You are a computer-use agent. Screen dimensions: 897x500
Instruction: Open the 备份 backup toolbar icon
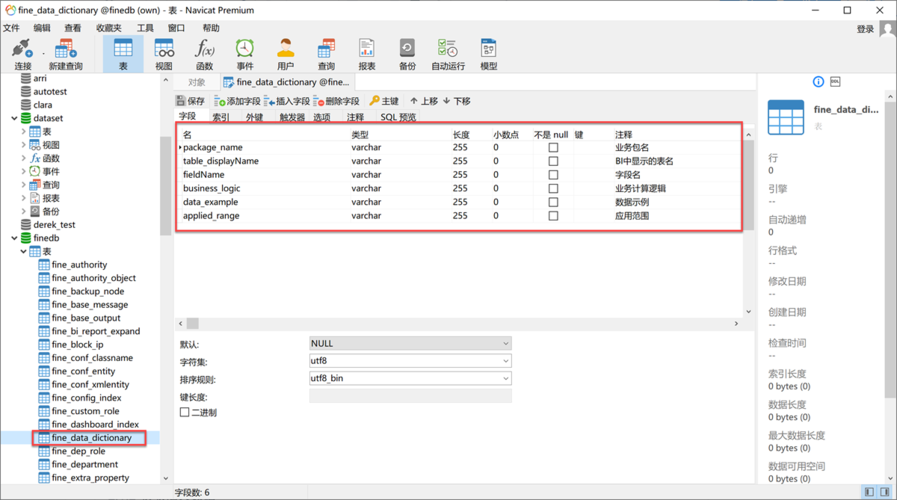(407, 55)
